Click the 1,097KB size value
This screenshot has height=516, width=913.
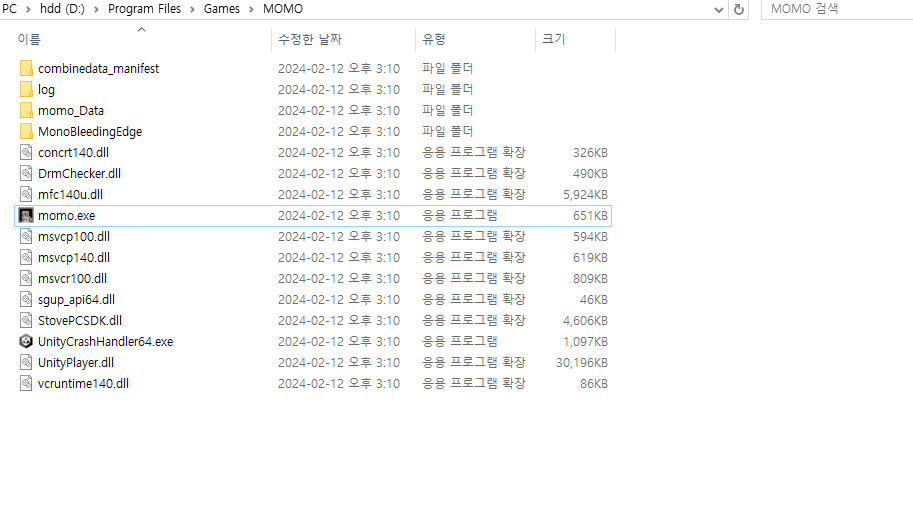point(585,341)
